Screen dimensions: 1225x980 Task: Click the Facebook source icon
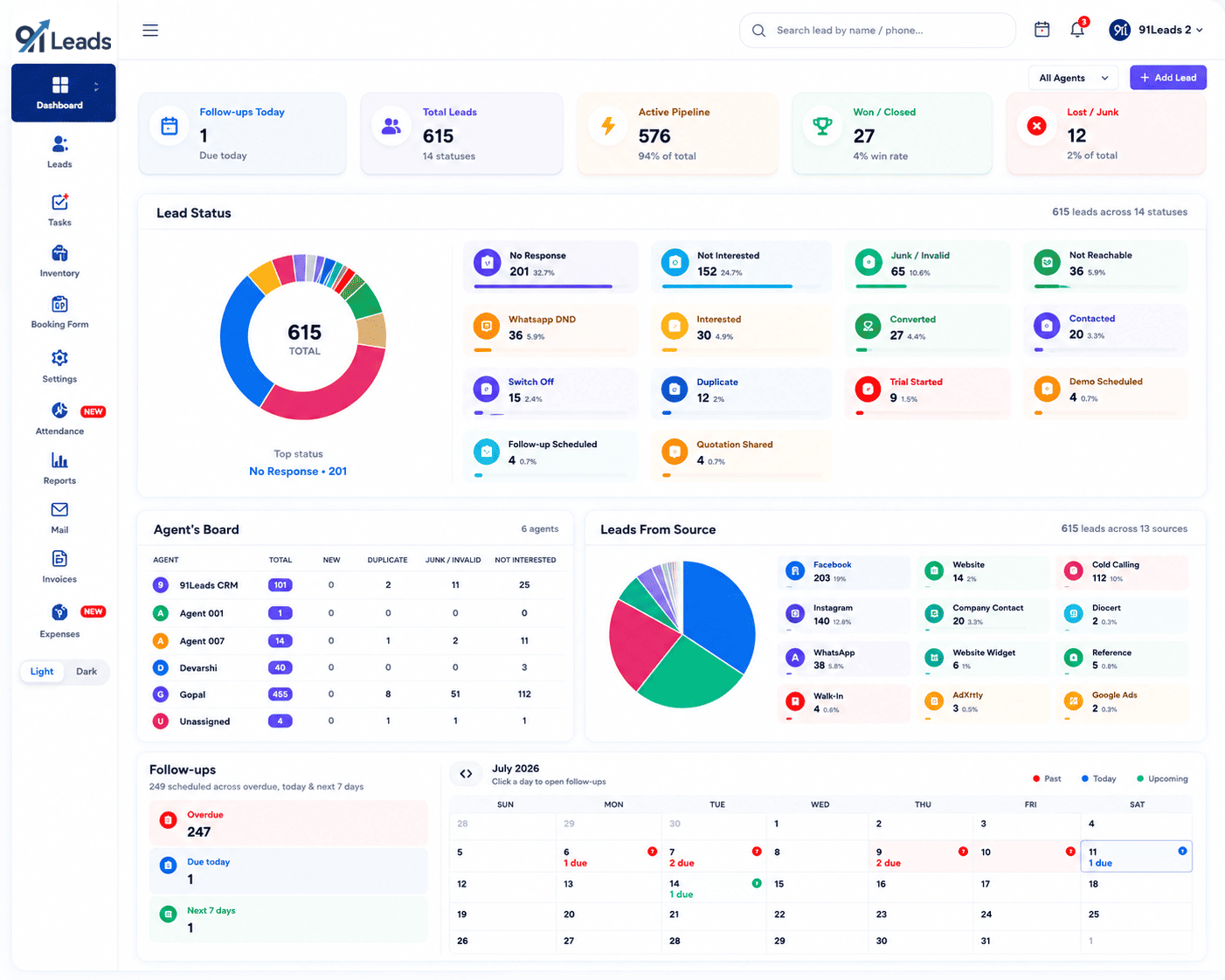[x=795, y=571]
